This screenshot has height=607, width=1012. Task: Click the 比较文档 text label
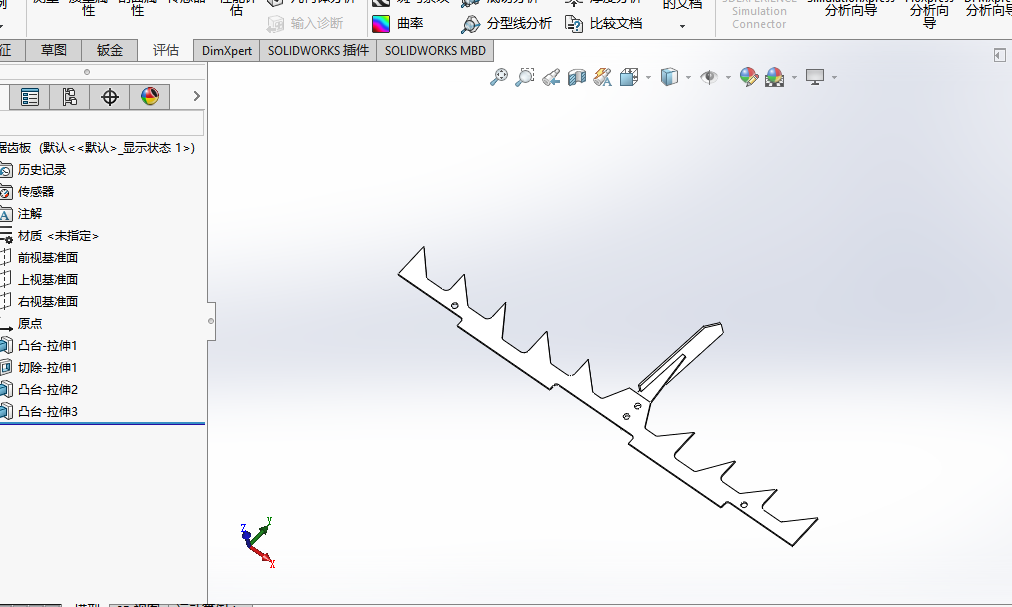coord(616,24)
